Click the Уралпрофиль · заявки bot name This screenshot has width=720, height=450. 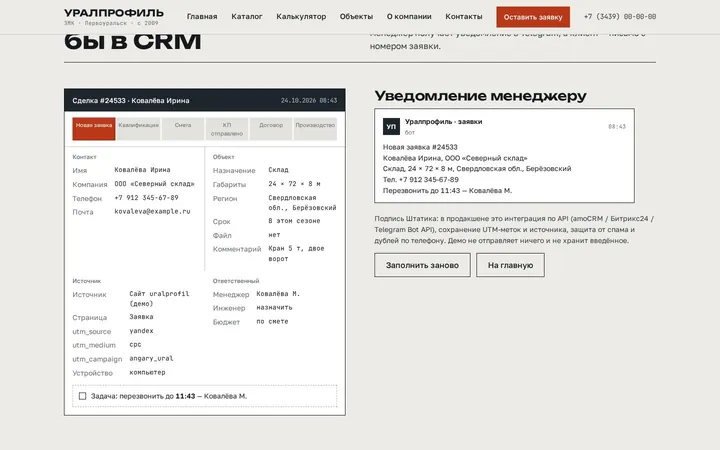pos(444,122)
